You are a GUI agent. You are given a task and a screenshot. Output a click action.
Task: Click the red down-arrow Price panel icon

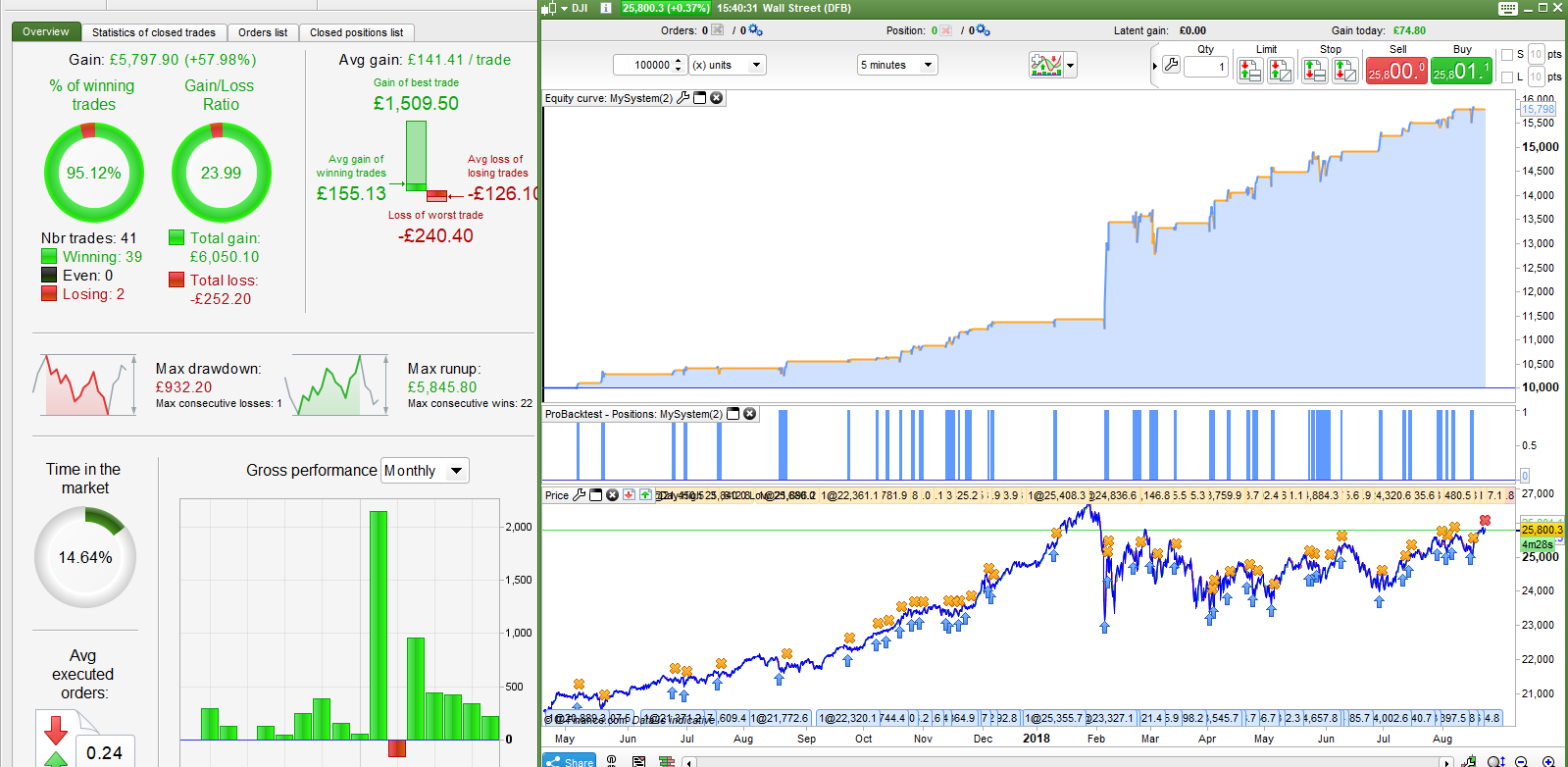click(630, 495)
